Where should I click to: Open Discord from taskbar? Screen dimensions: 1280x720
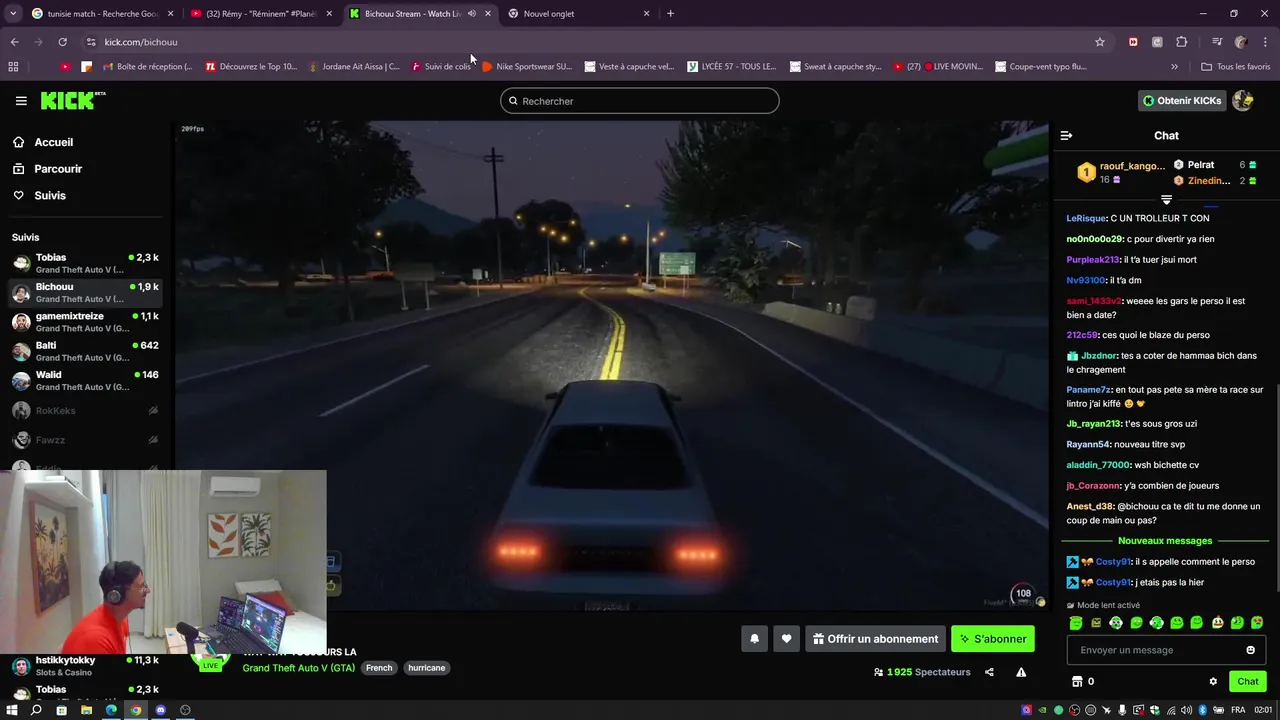[160, 710]
